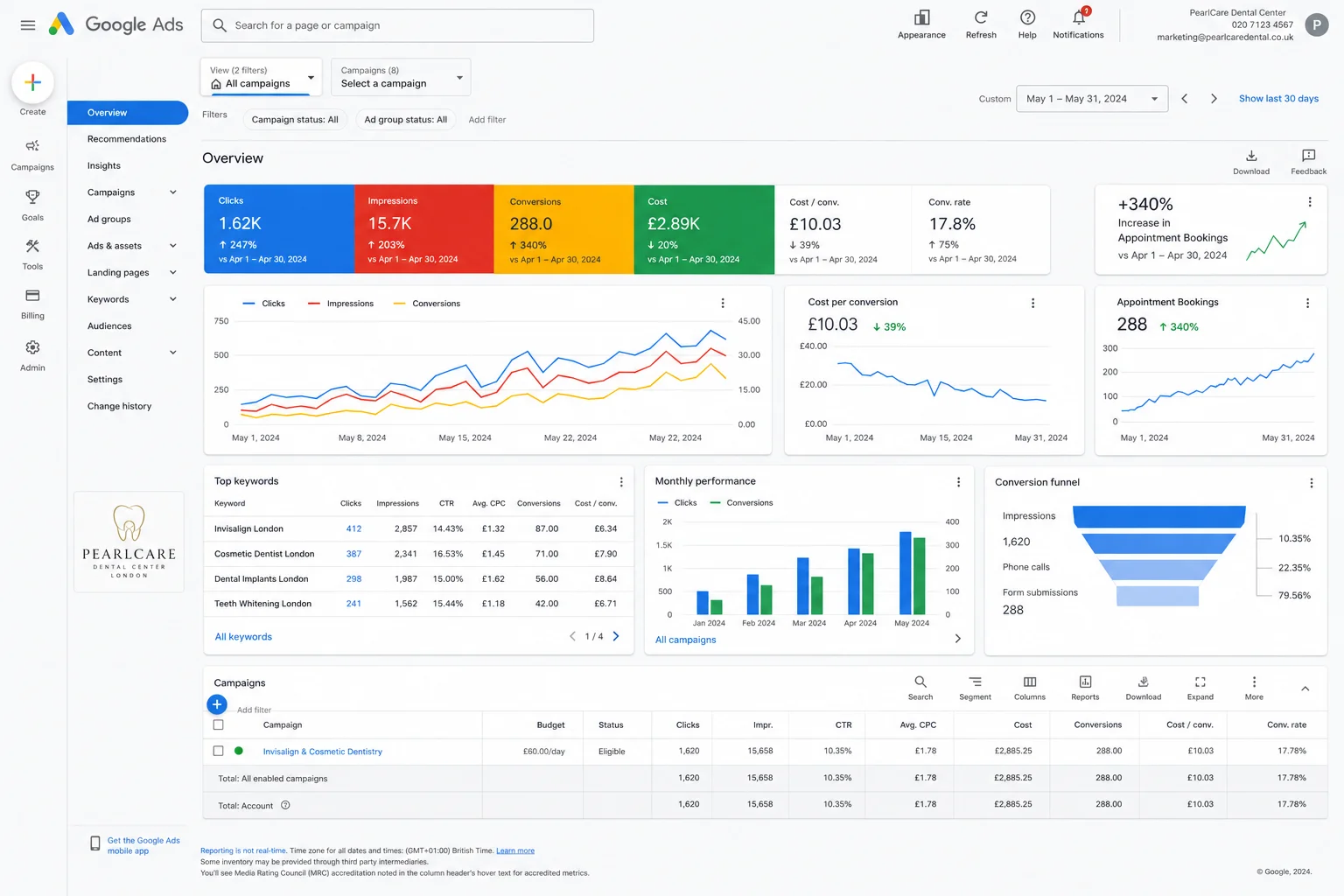1344x896 pixels.
Task: Open Tools icon in left rail
Action: click(32, 246)
